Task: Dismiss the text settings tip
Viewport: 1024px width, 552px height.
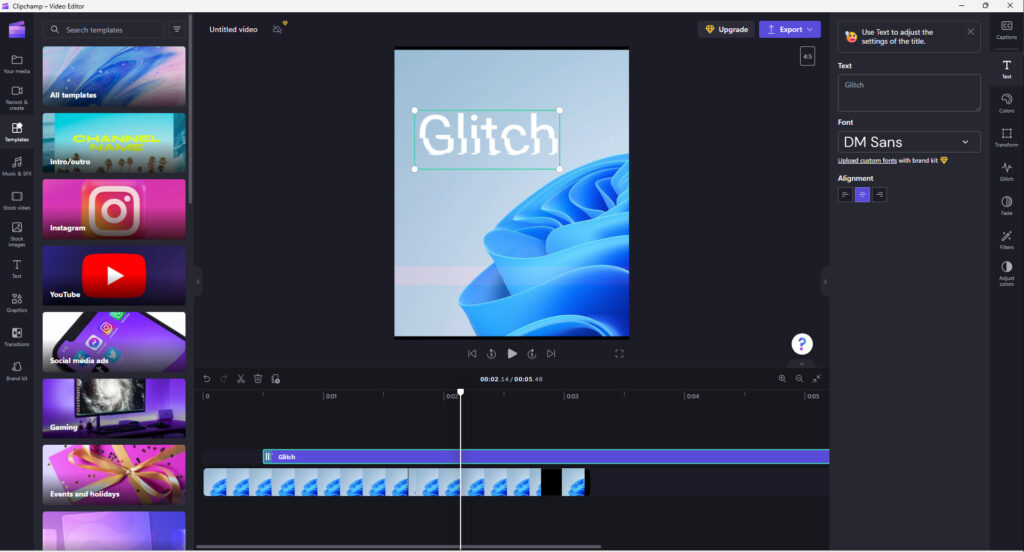Action: tap(970, 31)
